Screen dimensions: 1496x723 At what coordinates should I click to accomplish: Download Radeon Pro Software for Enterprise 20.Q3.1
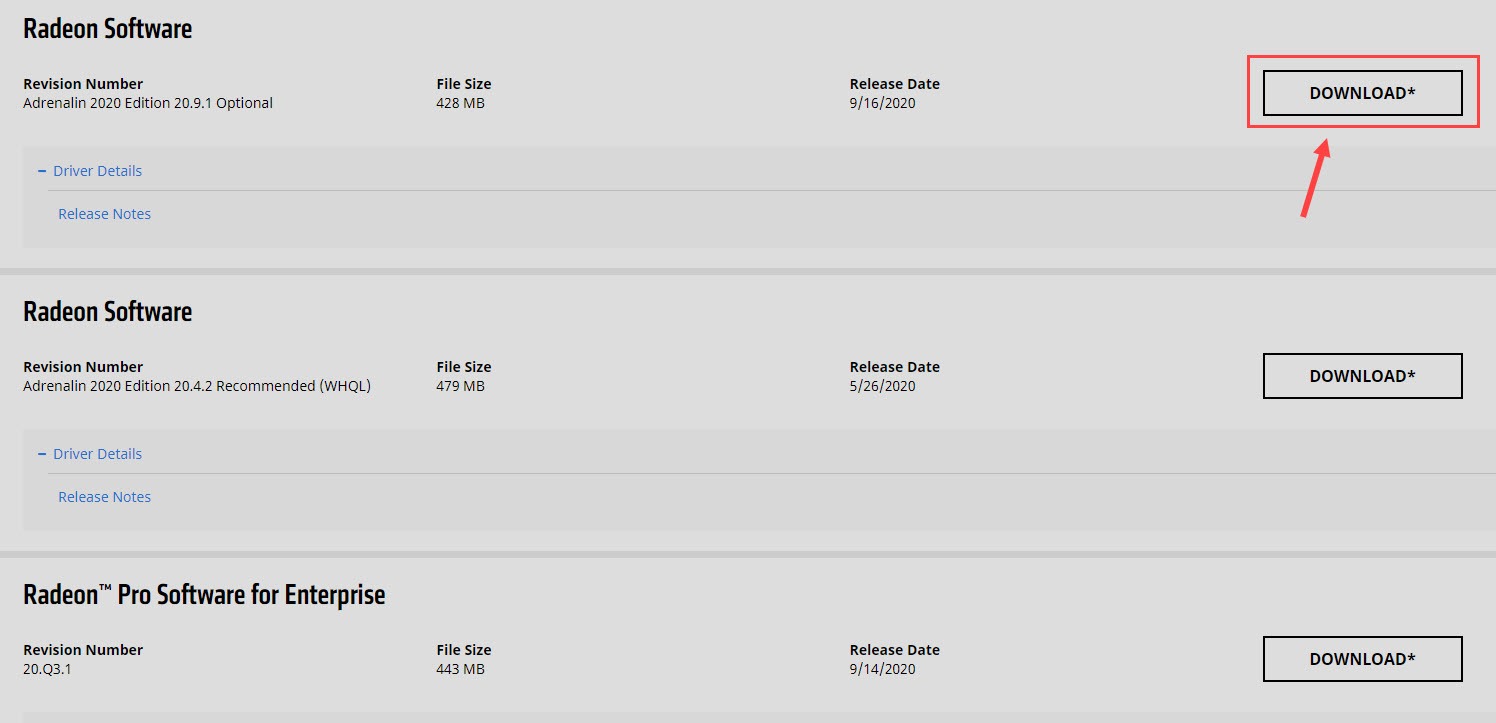click(x=1362, y=659)
